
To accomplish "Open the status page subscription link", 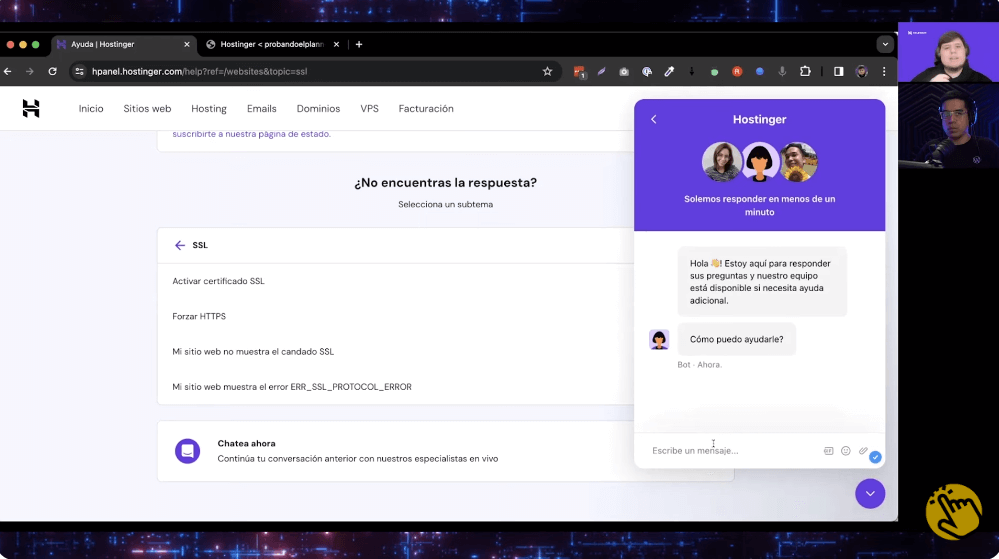I will pos(252,134).
